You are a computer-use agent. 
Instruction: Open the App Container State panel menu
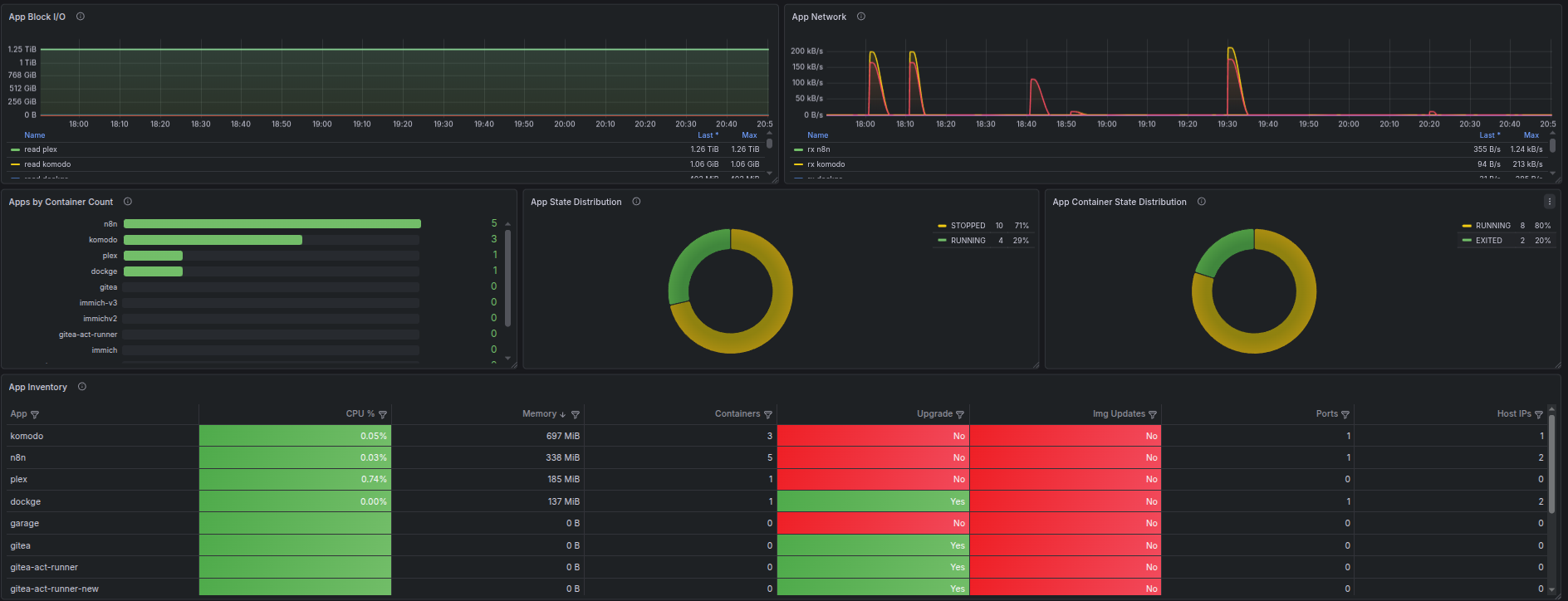pos(1549,202)
